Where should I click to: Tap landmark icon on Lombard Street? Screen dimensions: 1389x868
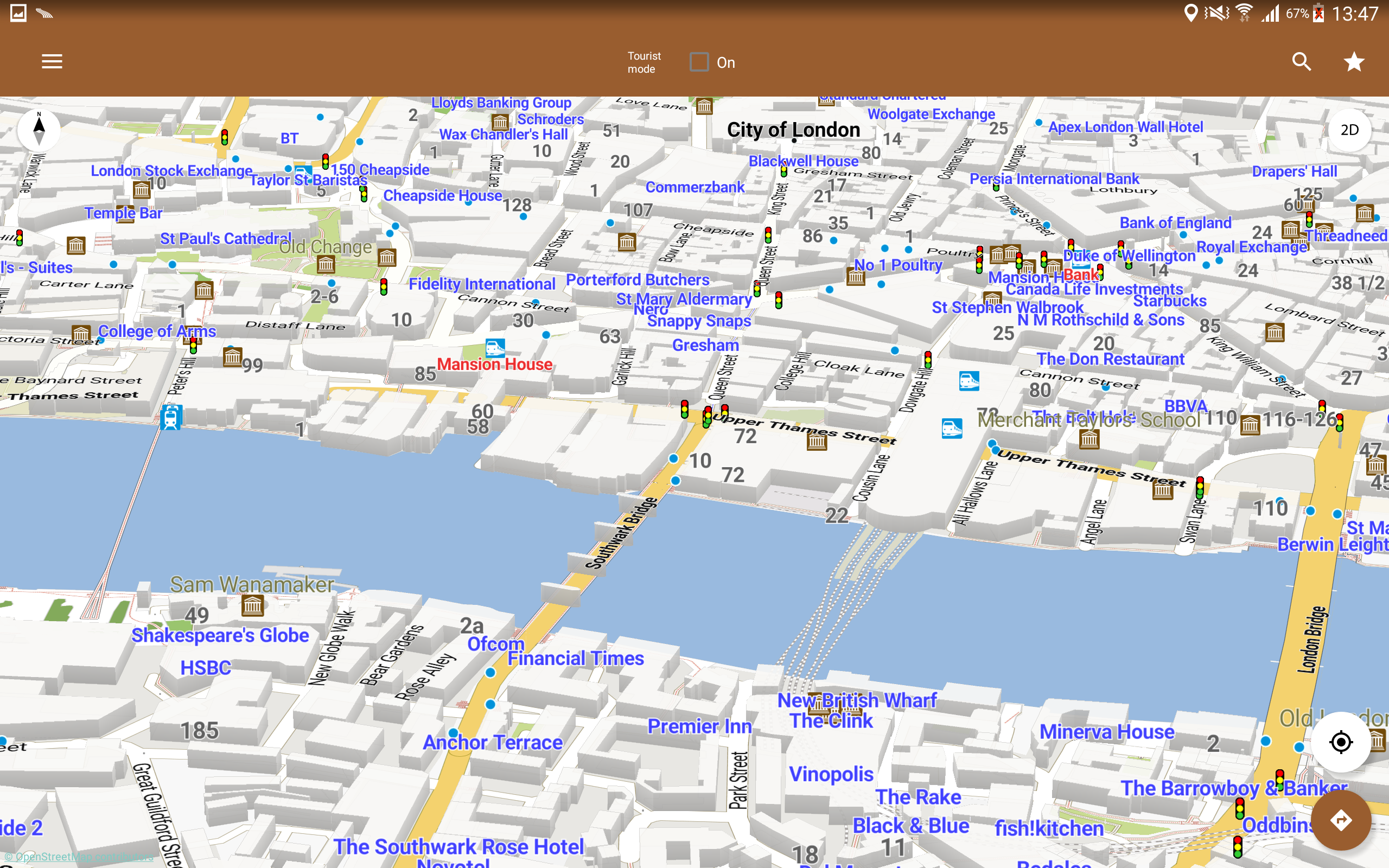point(1274,333)
